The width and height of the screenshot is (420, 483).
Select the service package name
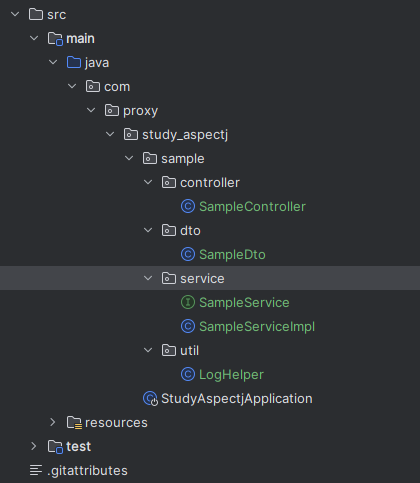[x=202, y=279]
